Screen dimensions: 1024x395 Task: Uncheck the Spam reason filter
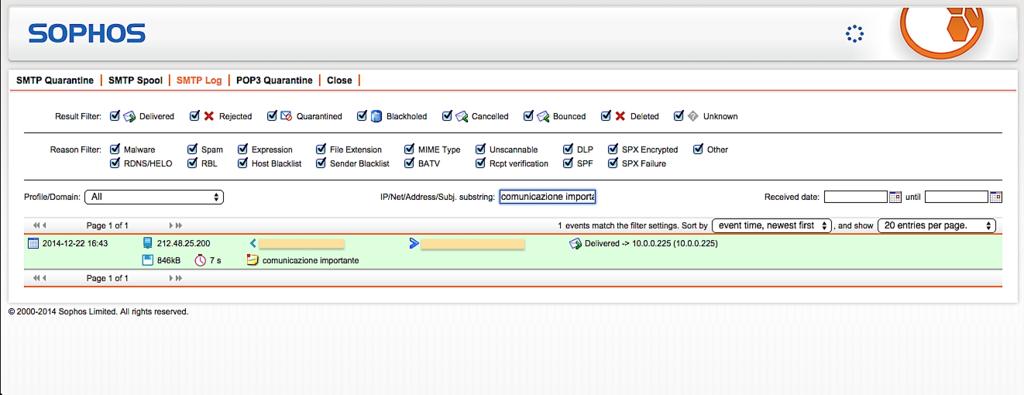click(x=193, y=149)
